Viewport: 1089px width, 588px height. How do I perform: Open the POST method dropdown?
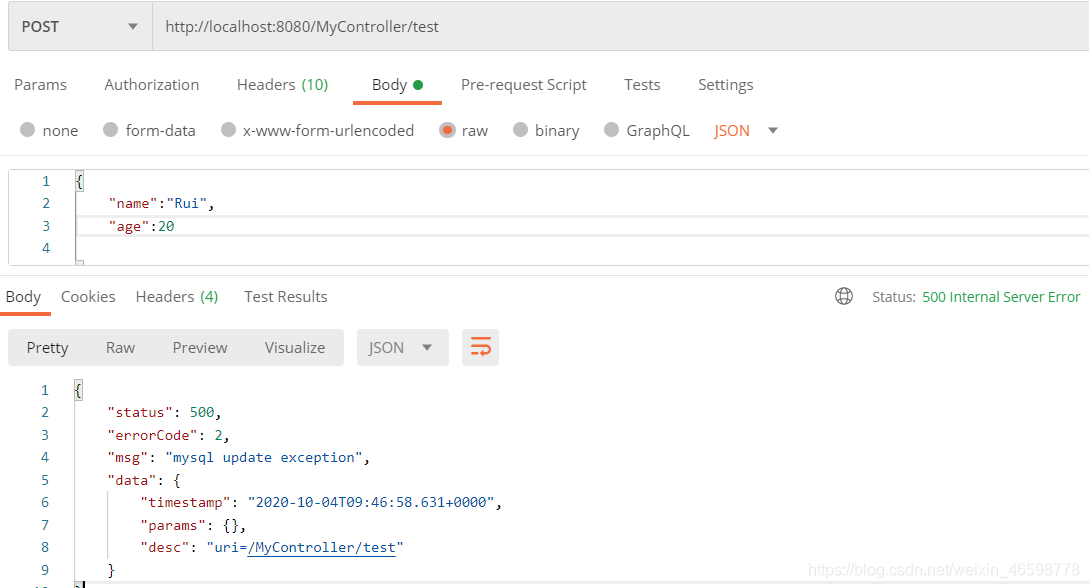[x=80, y=26]
